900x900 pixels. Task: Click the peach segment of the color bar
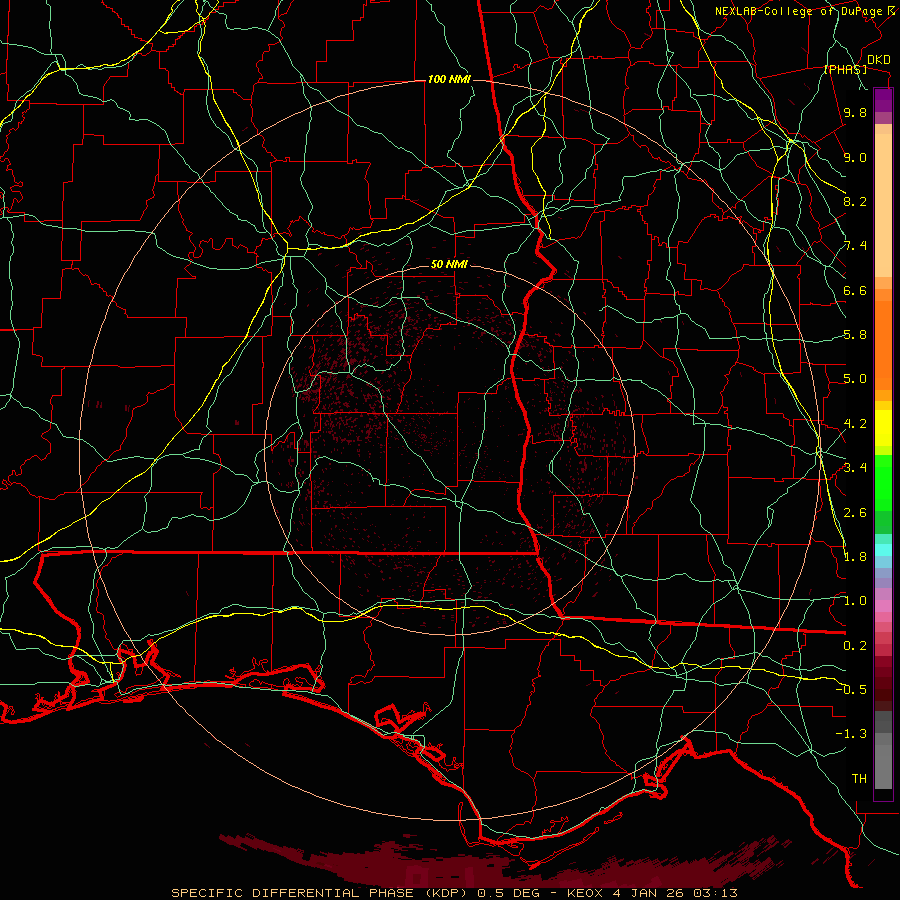pyautogui.click(x=883, y=205)
